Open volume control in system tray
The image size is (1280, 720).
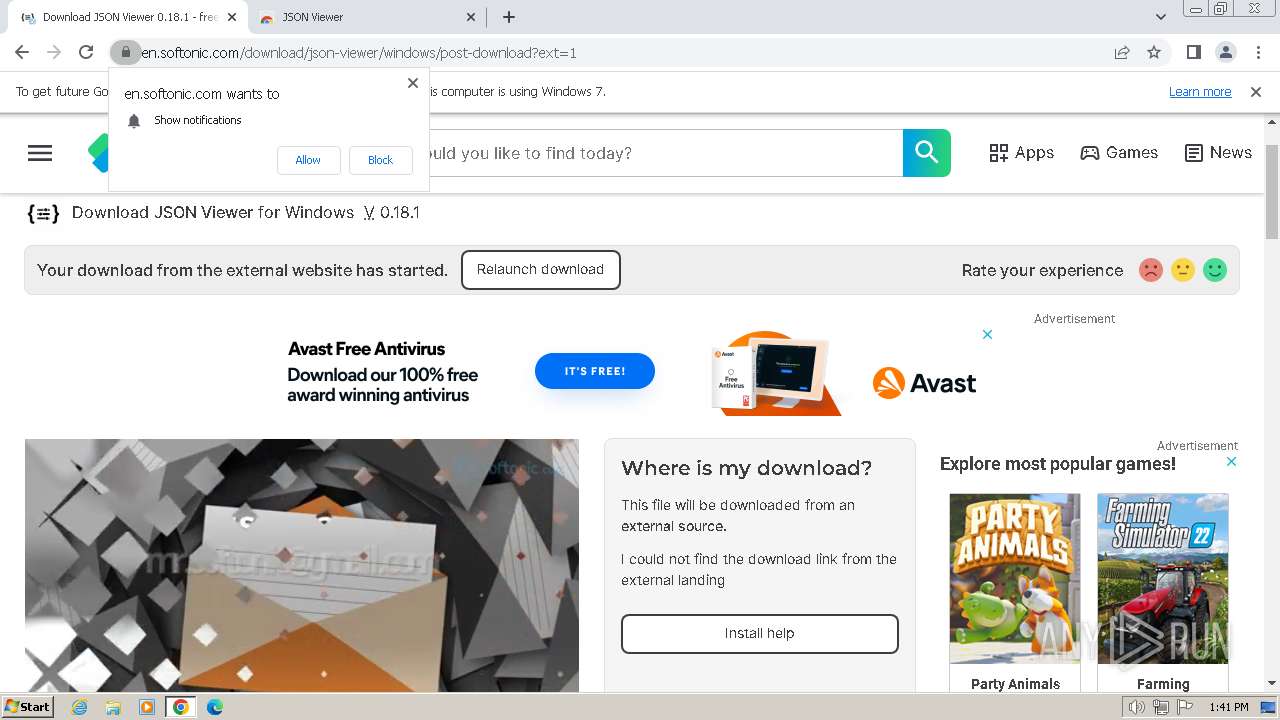pyautogui.click(x=1137, y=707)
